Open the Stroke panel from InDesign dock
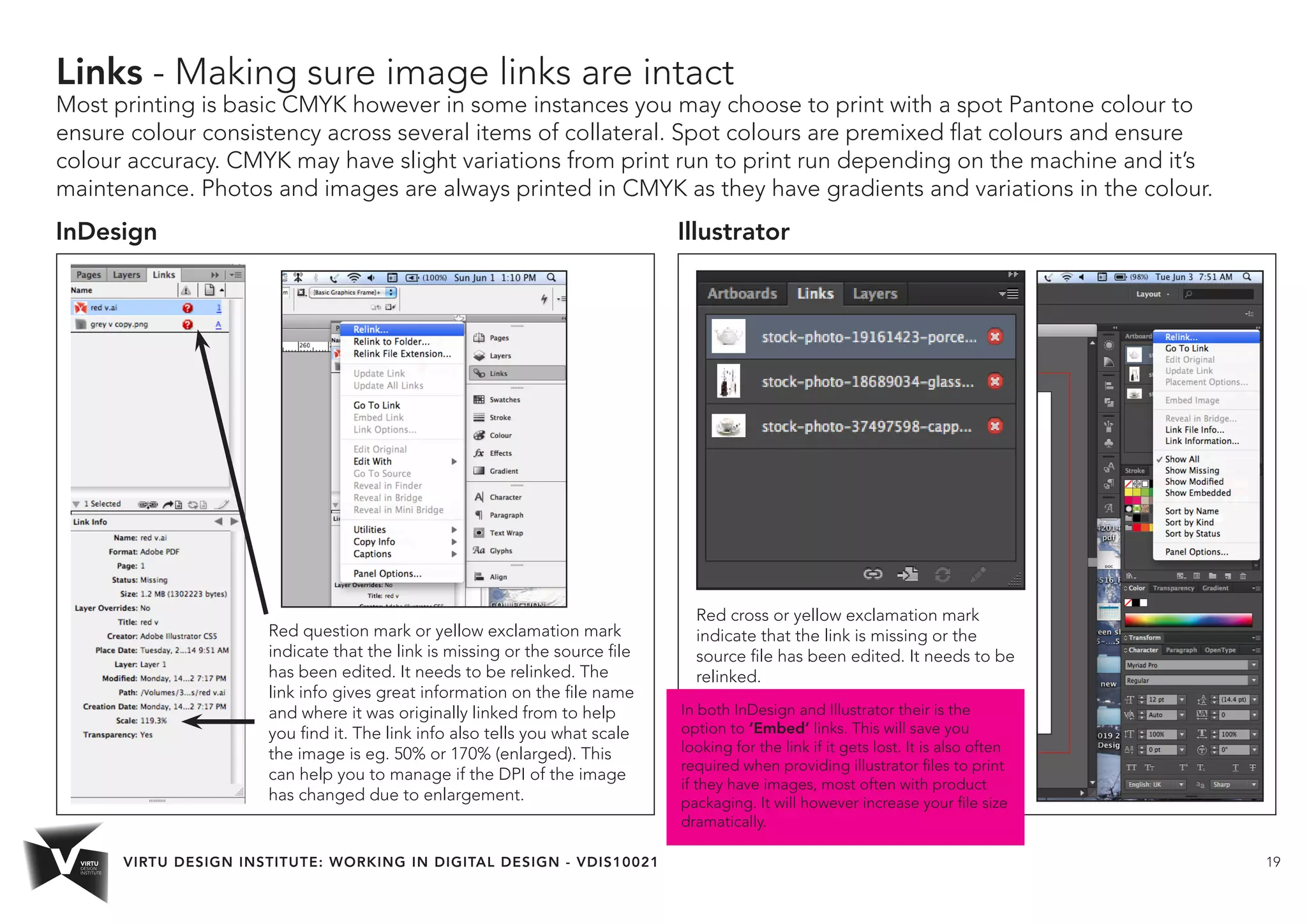Image resolution: width=1307 pixels, height=924 pixels. point(492,417)
